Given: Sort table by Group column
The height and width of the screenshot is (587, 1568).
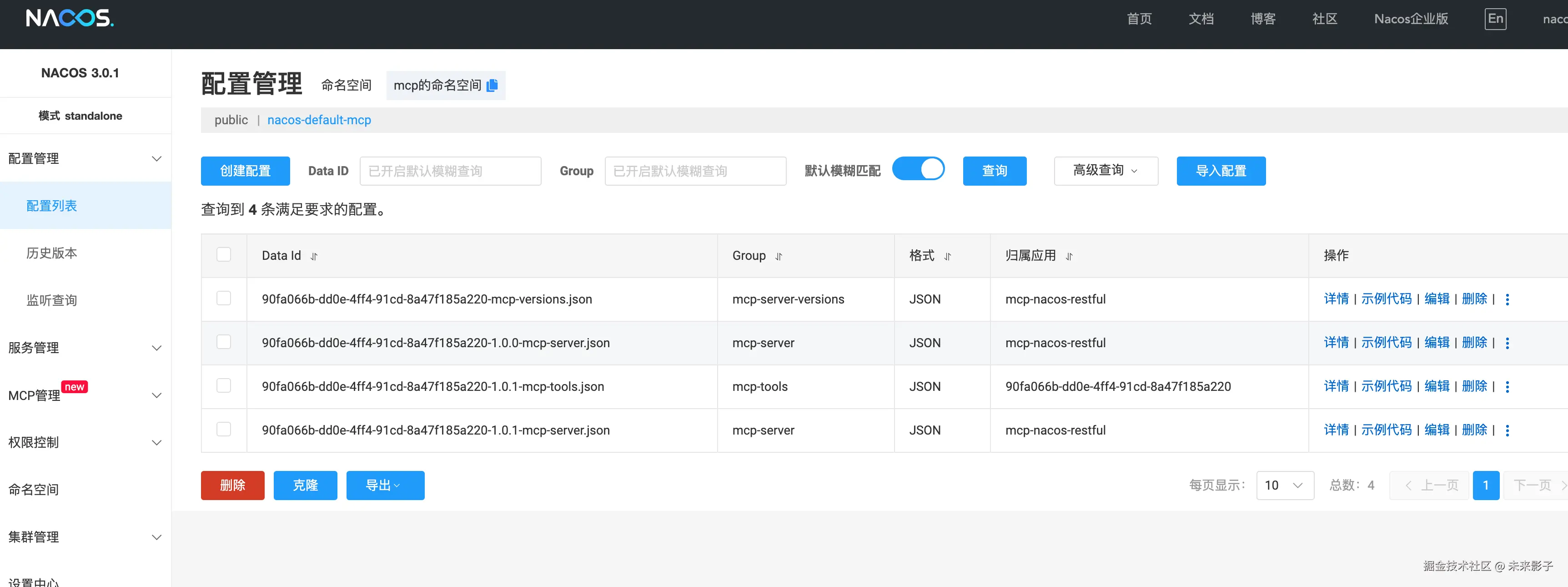Looking at the screenshot, I should pyautogui.click(x=779, y=256).
